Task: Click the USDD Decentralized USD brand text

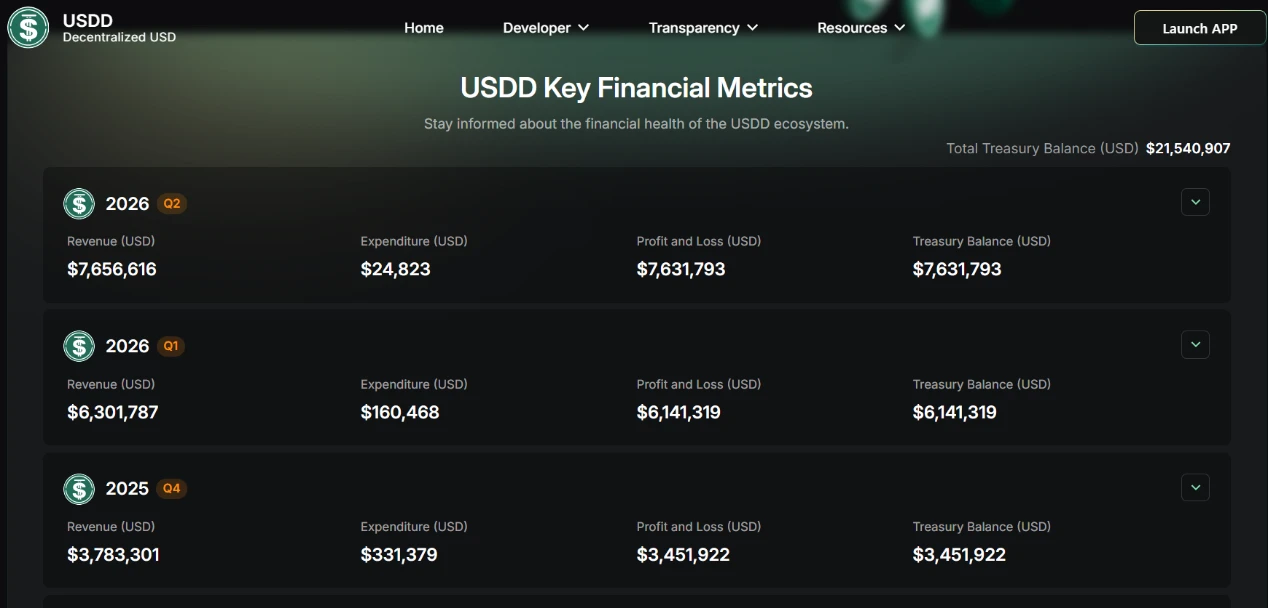Action: tap(119, 28)
